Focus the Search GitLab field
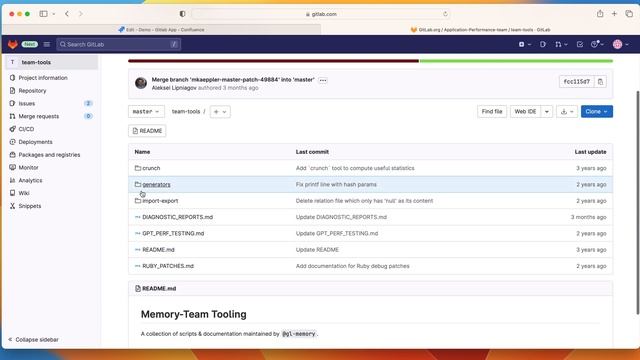Image resolution: width=640 pixels, height=360 pixels. pos(119,44)
